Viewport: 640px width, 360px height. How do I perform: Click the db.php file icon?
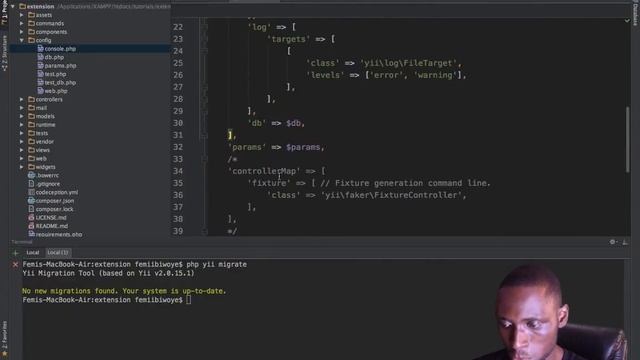coord(40,57)
